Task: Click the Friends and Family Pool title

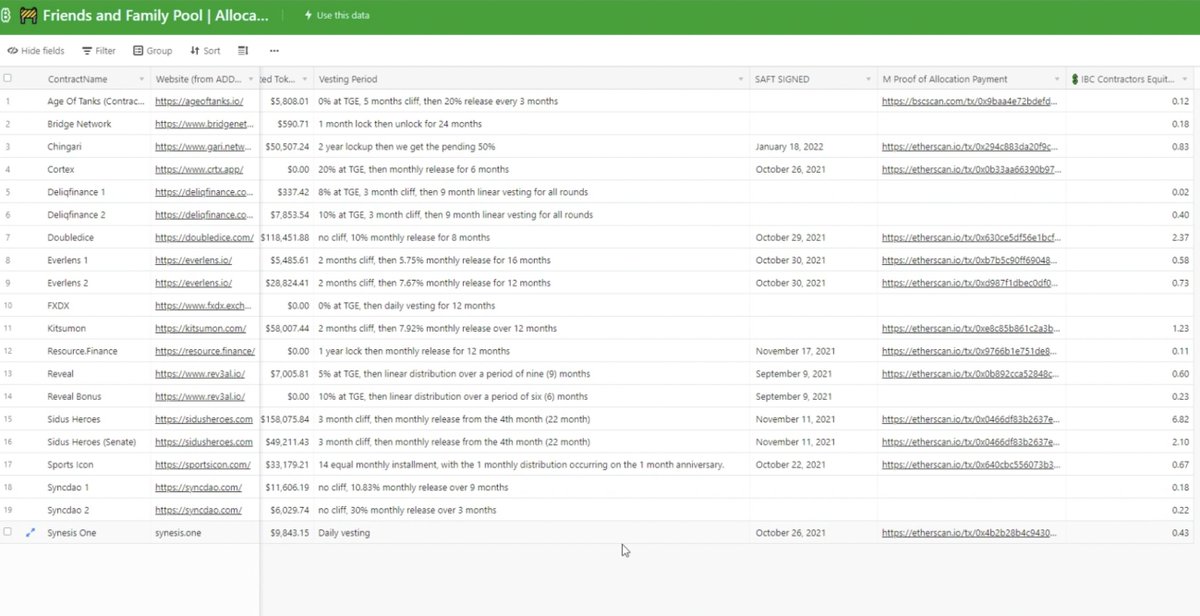Action: click(155, 16)
